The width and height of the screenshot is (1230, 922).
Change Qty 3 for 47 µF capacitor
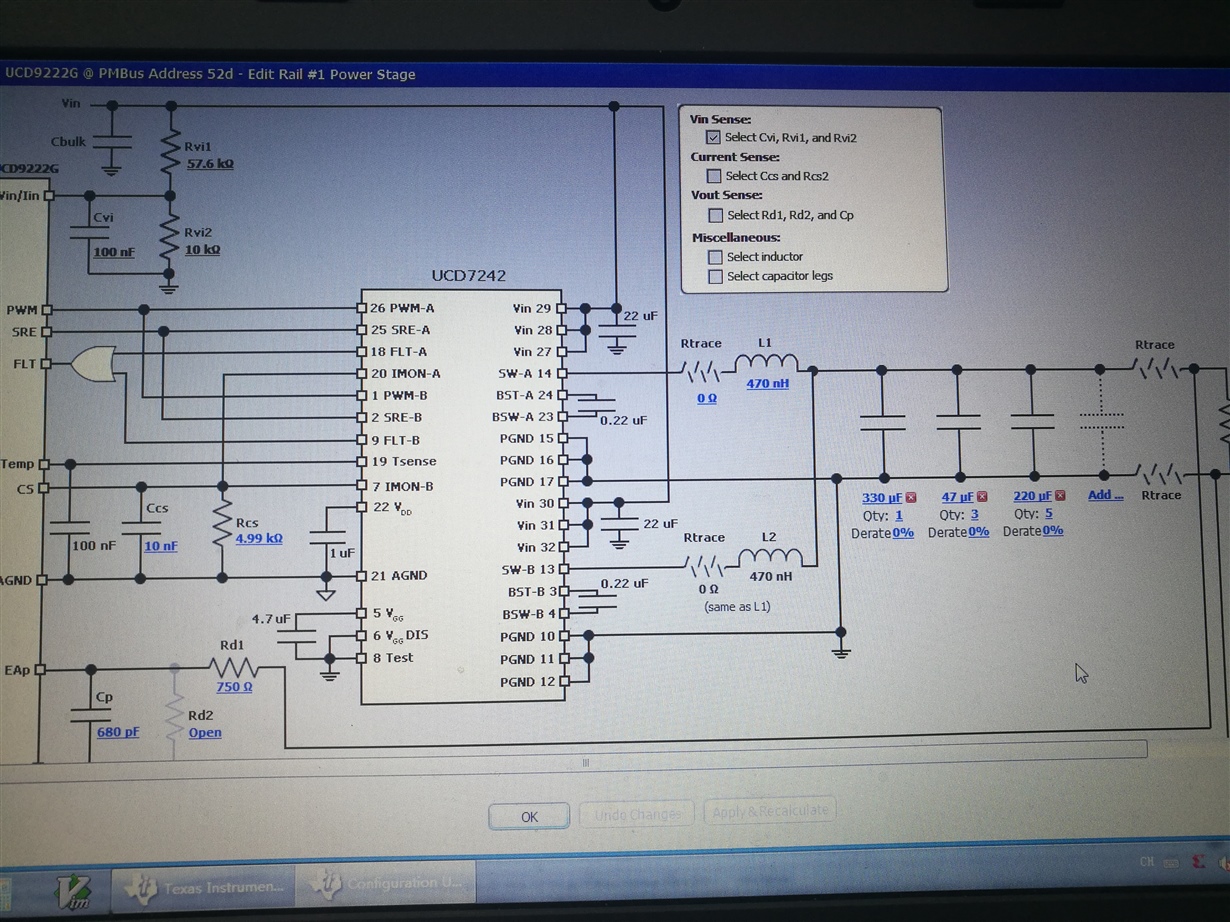[x=974, y=515]
